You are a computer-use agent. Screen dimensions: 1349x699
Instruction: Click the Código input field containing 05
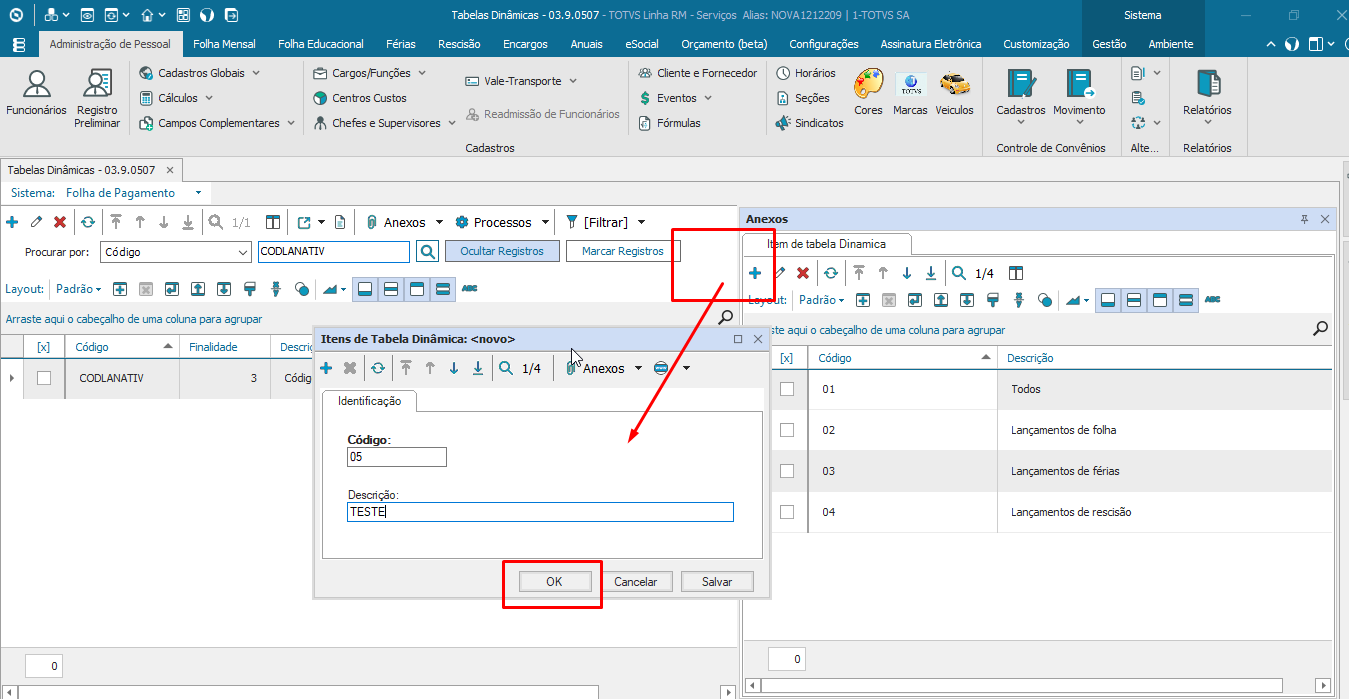point(397,457)
